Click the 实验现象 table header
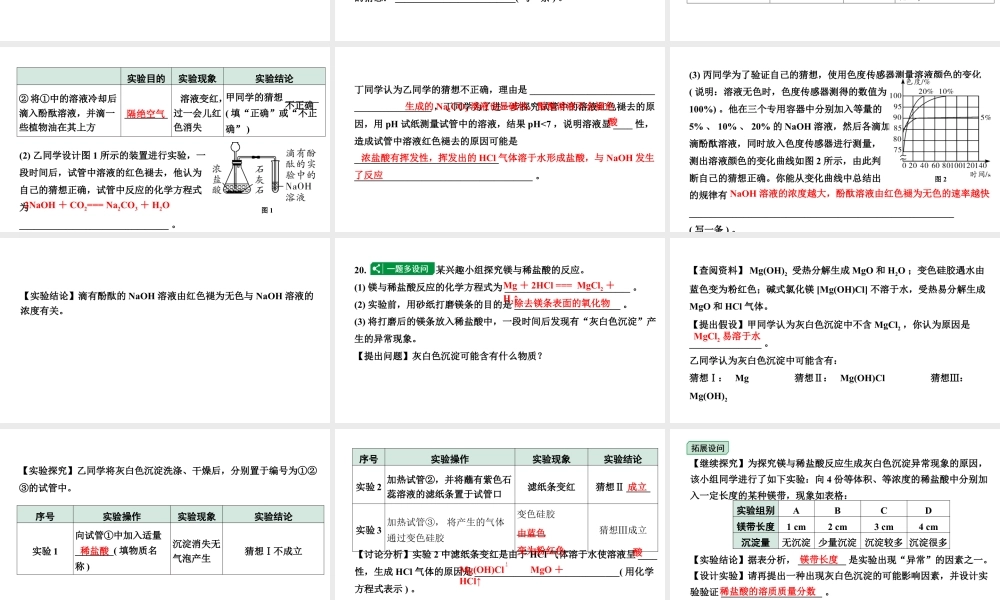This screenshot has width=1000, height=600. pos(554,458)
